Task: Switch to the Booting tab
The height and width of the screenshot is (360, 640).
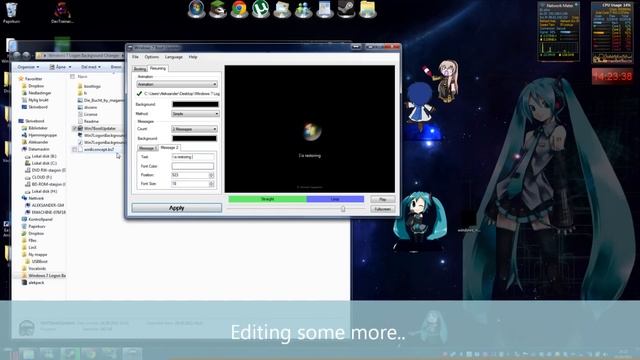Action: point(140,69)
